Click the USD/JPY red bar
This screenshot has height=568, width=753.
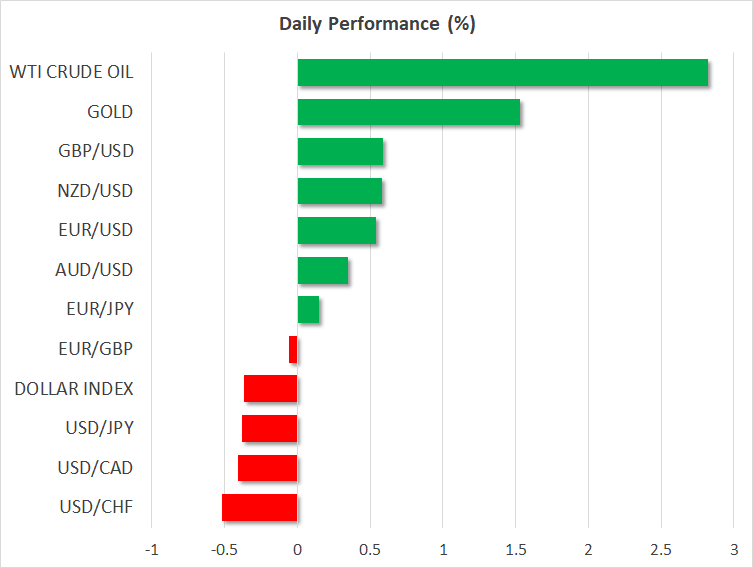tap(270, 428)
